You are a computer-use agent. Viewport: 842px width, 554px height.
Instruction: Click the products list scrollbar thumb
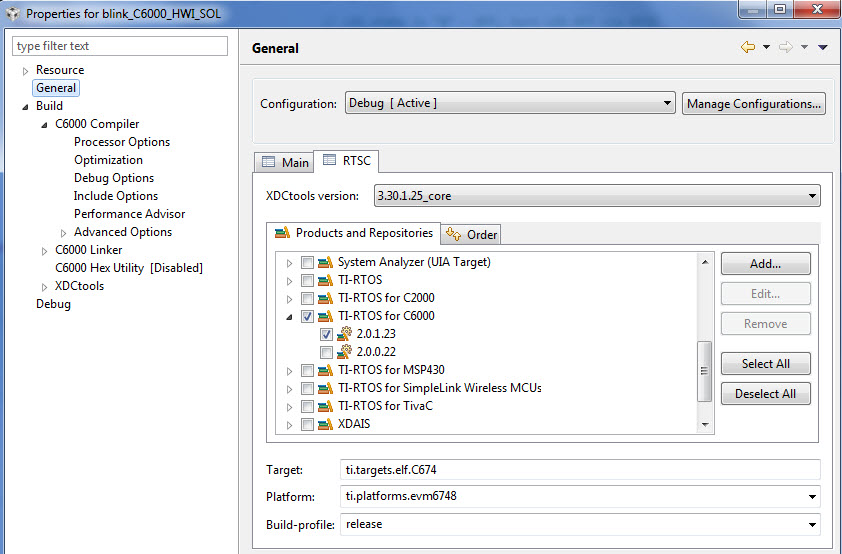(704, 371)
